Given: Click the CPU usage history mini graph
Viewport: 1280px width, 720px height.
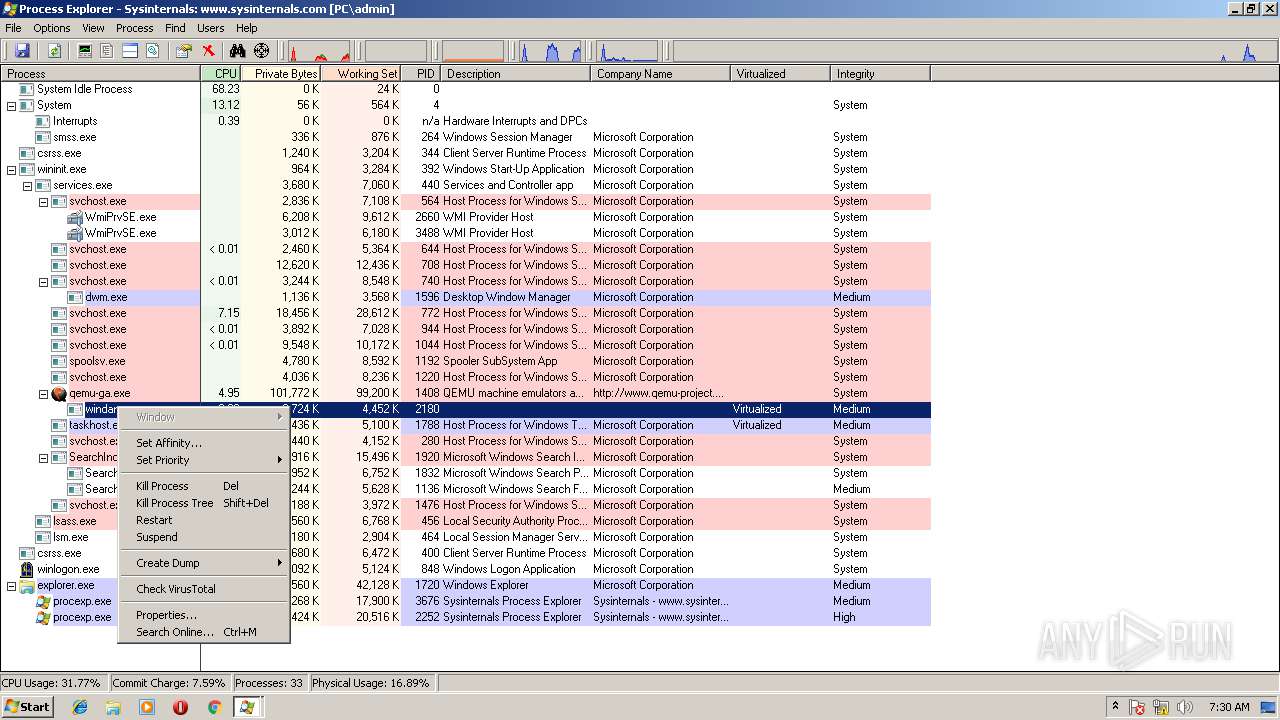Looking at the screenshot, I should [x=319, y=51].
